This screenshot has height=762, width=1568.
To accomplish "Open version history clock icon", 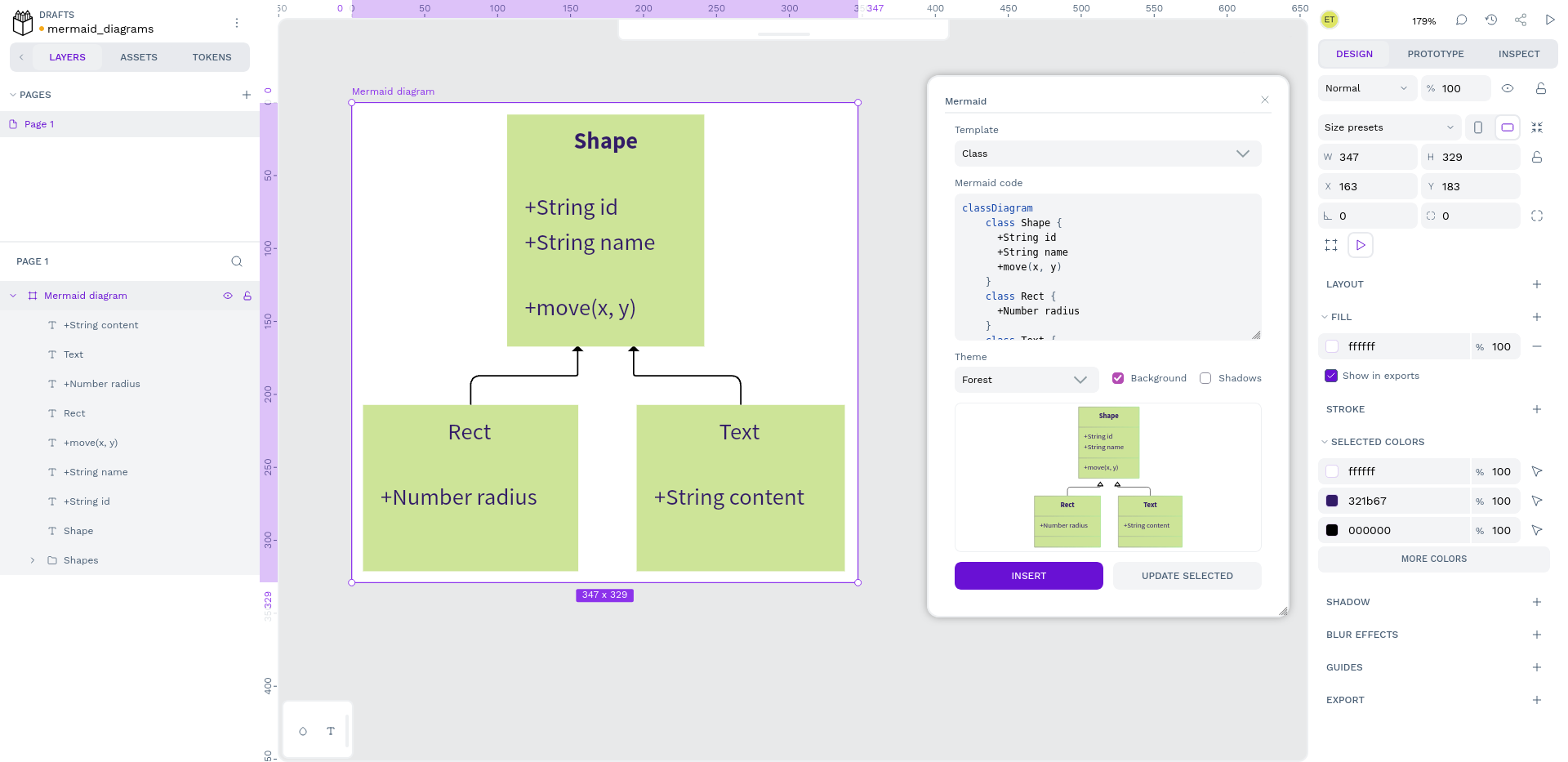I will coord(1490,20).
